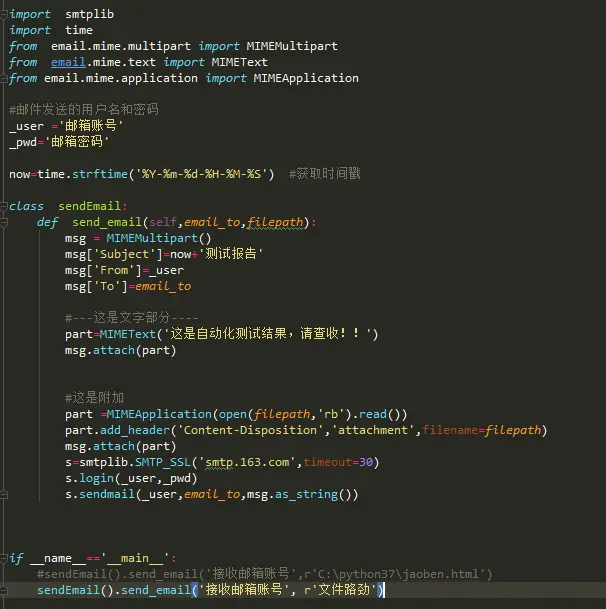Click 'as_string' in the sendmail call
The image size is (606, 609).
click(x=306, y=494)
